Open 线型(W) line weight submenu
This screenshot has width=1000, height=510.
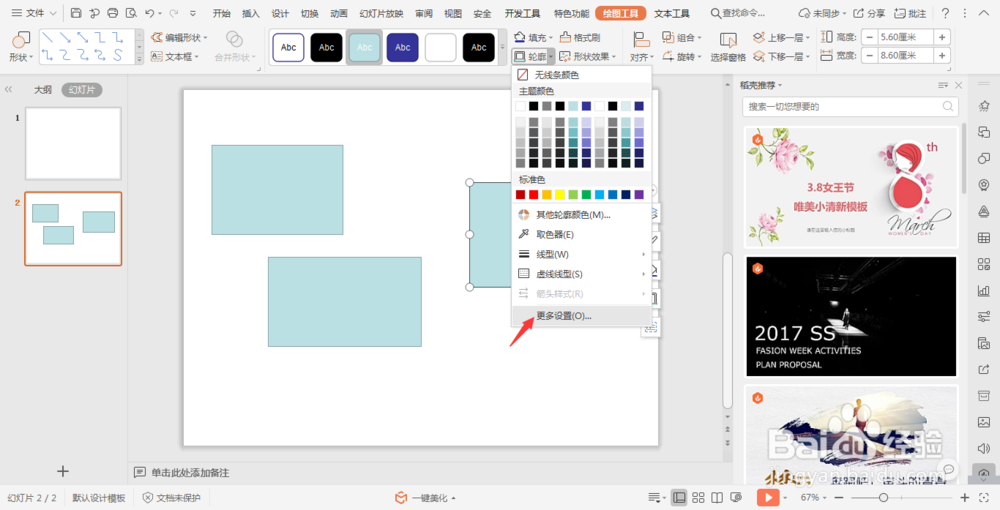[582, 254]
